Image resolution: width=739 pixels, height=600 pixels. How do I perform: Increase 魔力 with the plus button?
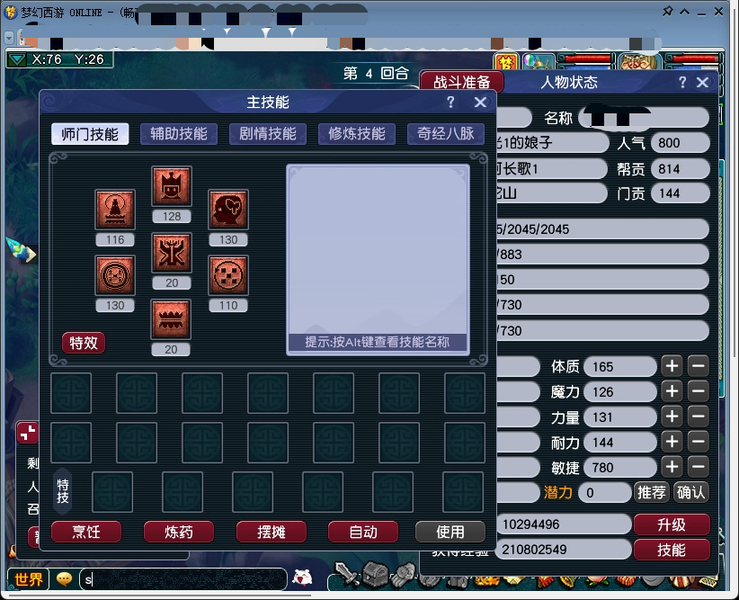click(672, 391)
